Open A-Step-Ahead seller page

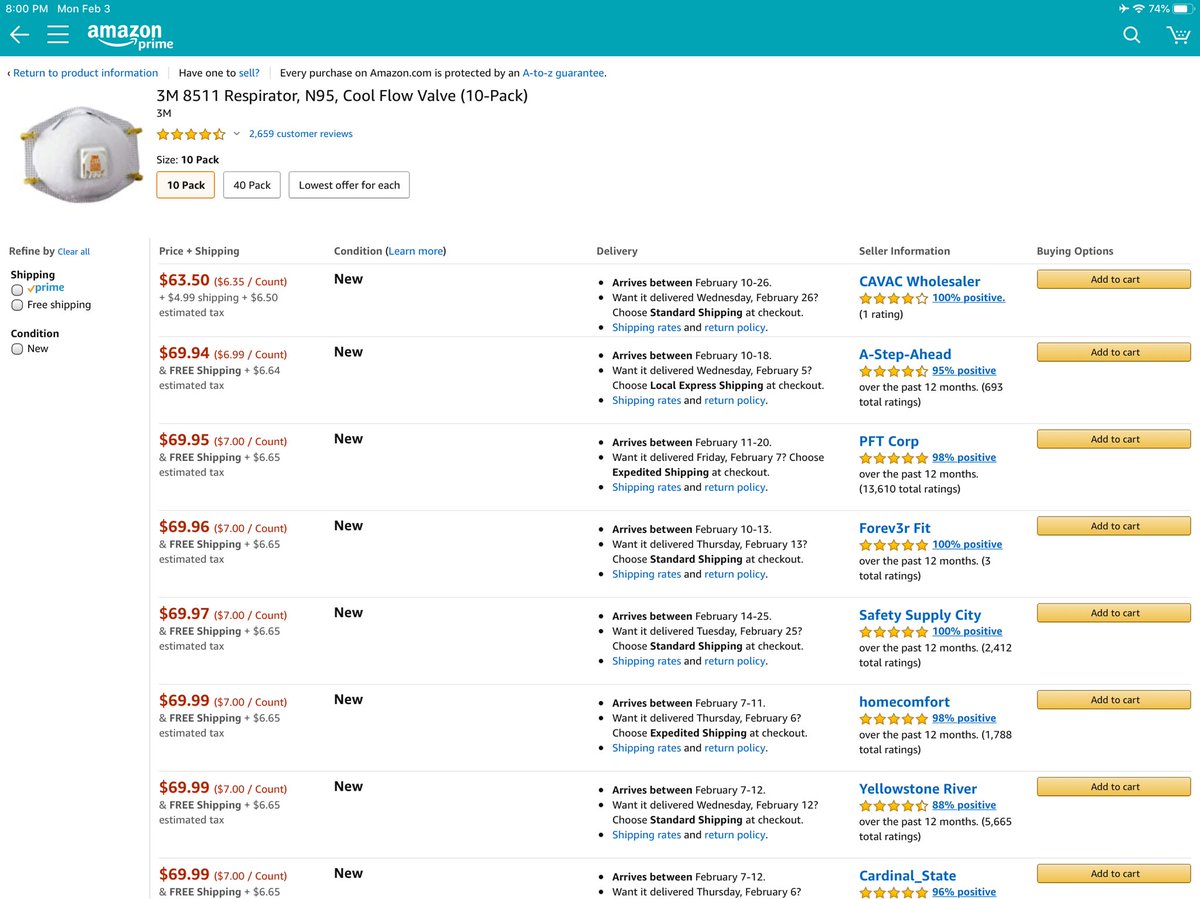[905, 355]
